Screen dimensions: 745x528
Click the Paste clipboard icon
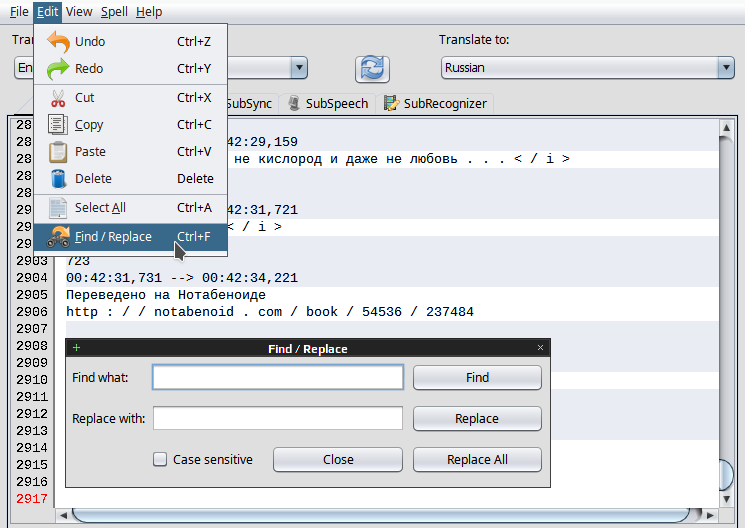point(58,152)
